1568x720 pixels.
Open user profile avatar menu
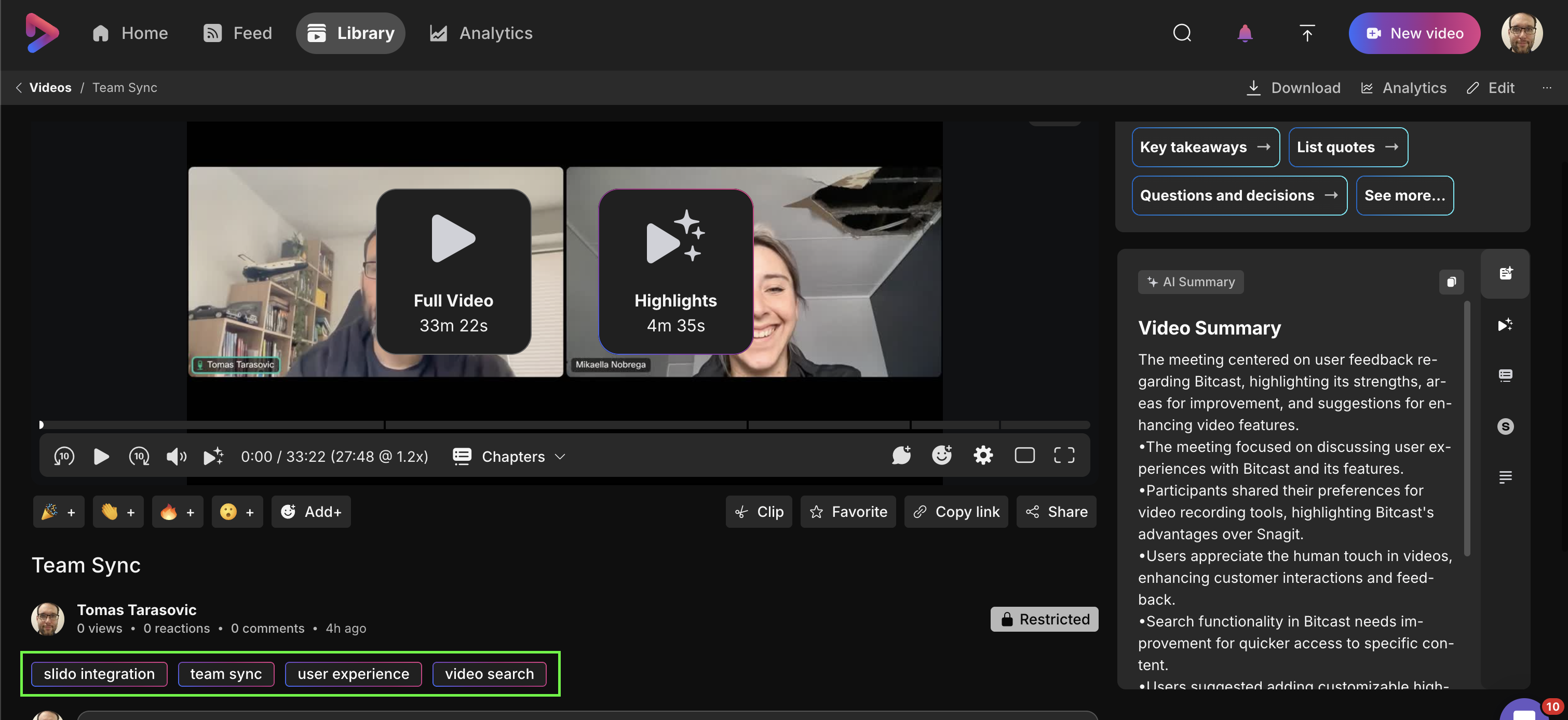1522,33
